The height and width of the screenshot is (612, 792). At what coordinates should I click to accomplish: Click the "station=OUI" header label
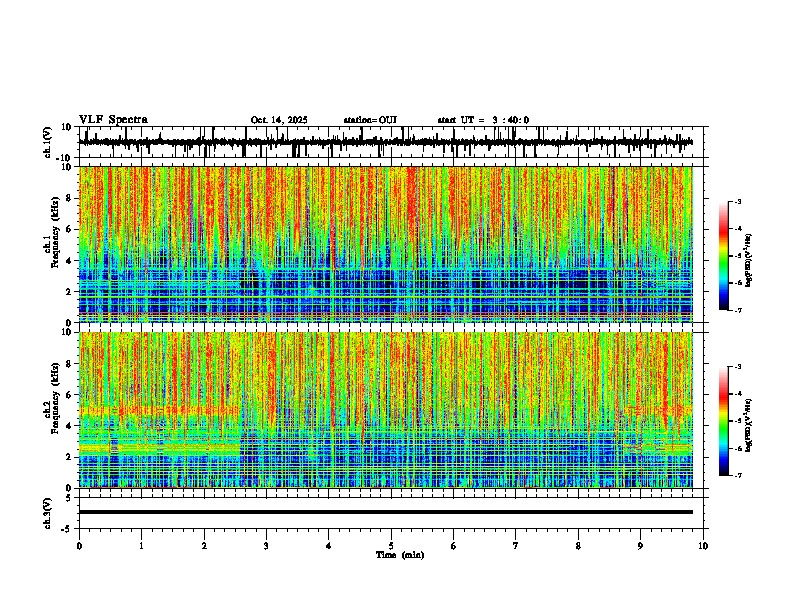click(x=370, y=120)
